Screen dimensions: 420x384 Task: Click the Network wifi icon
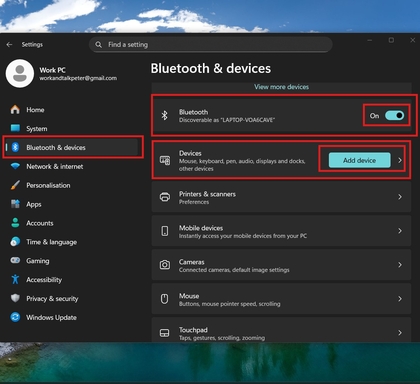click(15, 166)
